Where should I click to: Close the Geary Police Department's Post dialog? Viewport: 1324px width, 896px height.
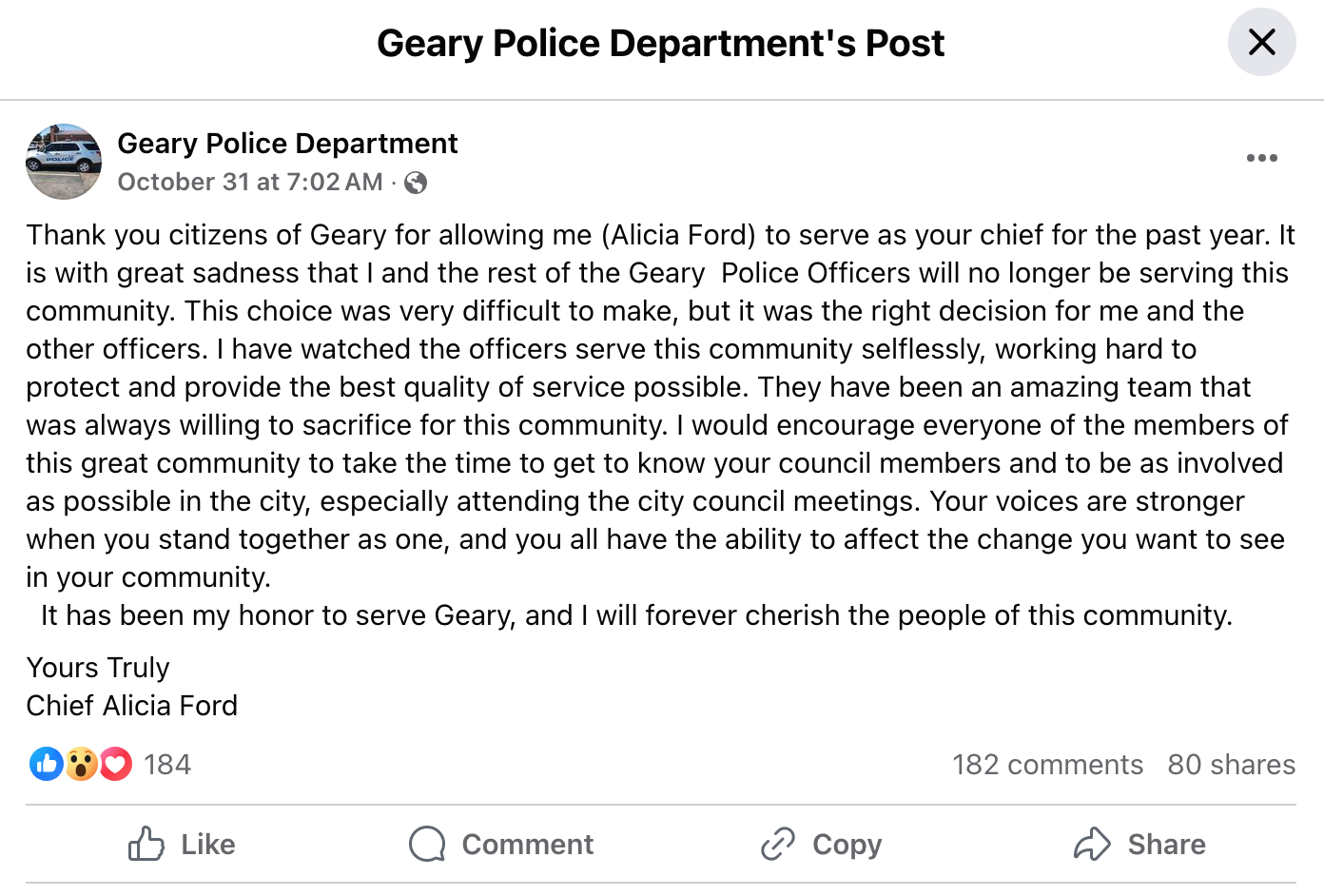click(1261, 42)
